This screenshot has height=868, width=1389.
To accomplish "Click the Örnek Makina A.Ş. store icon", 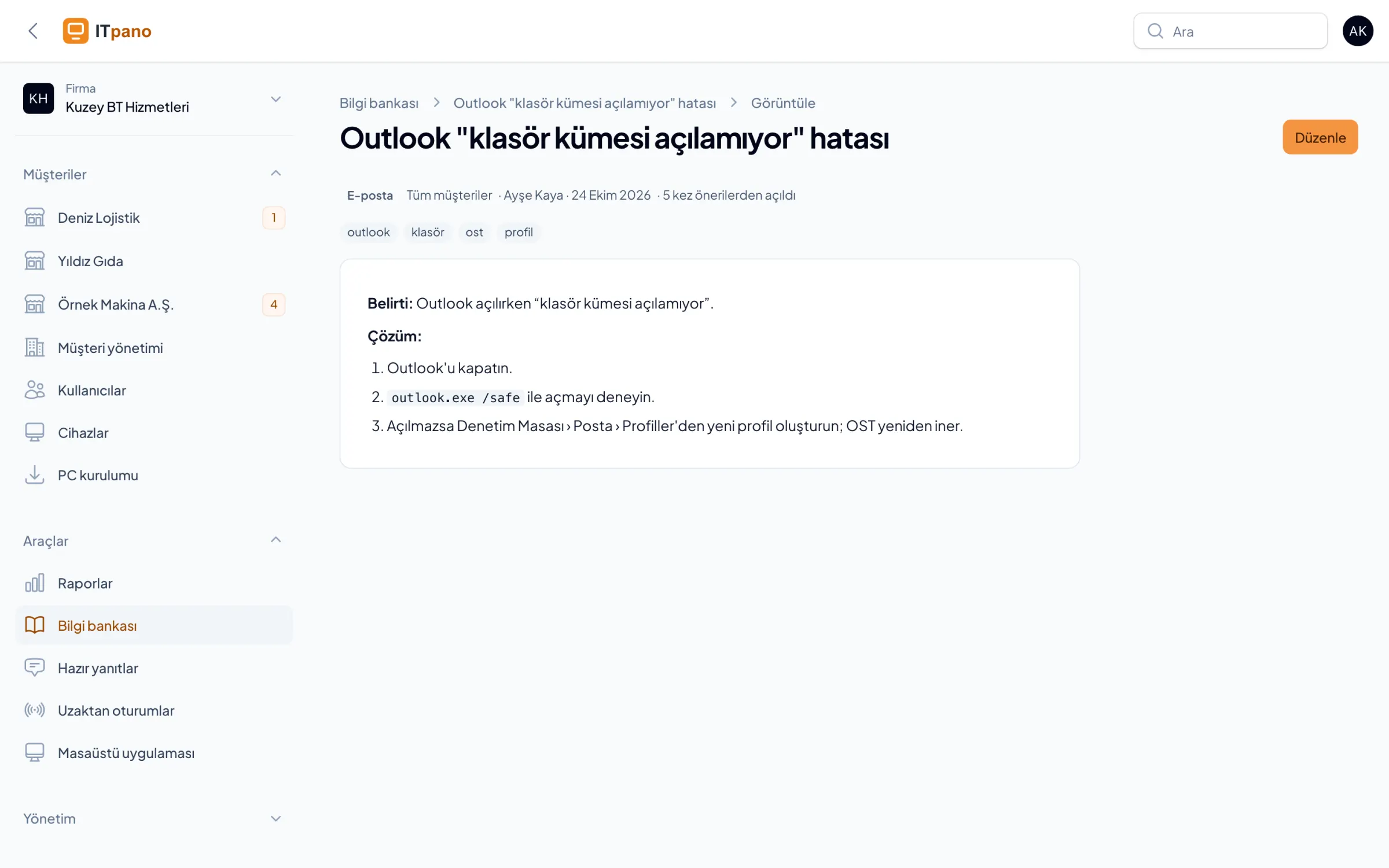I will pyautogui.click(x=35, y=304).
